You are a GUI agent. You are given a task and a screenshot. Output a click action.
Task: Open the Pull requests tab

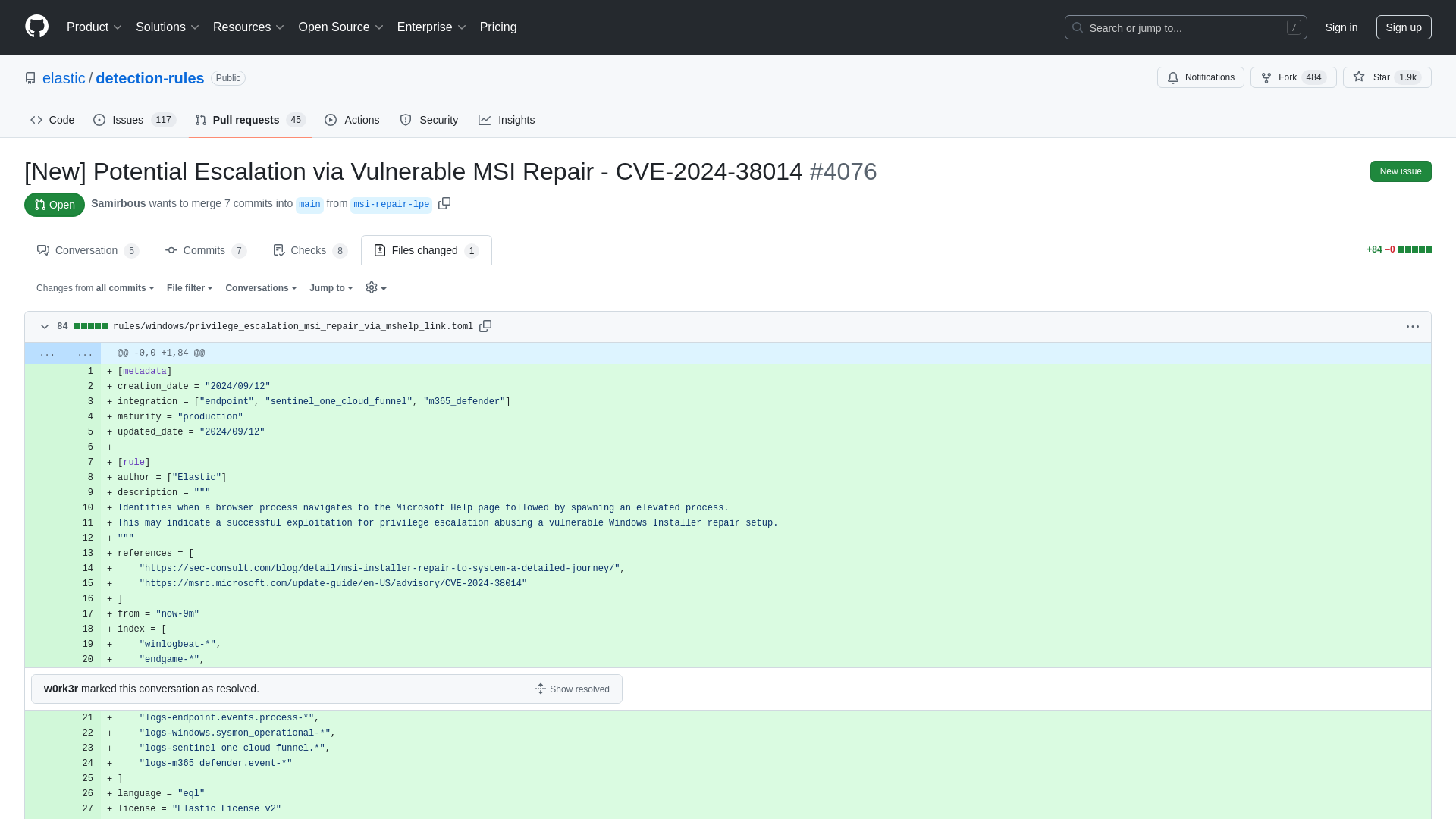249,120
